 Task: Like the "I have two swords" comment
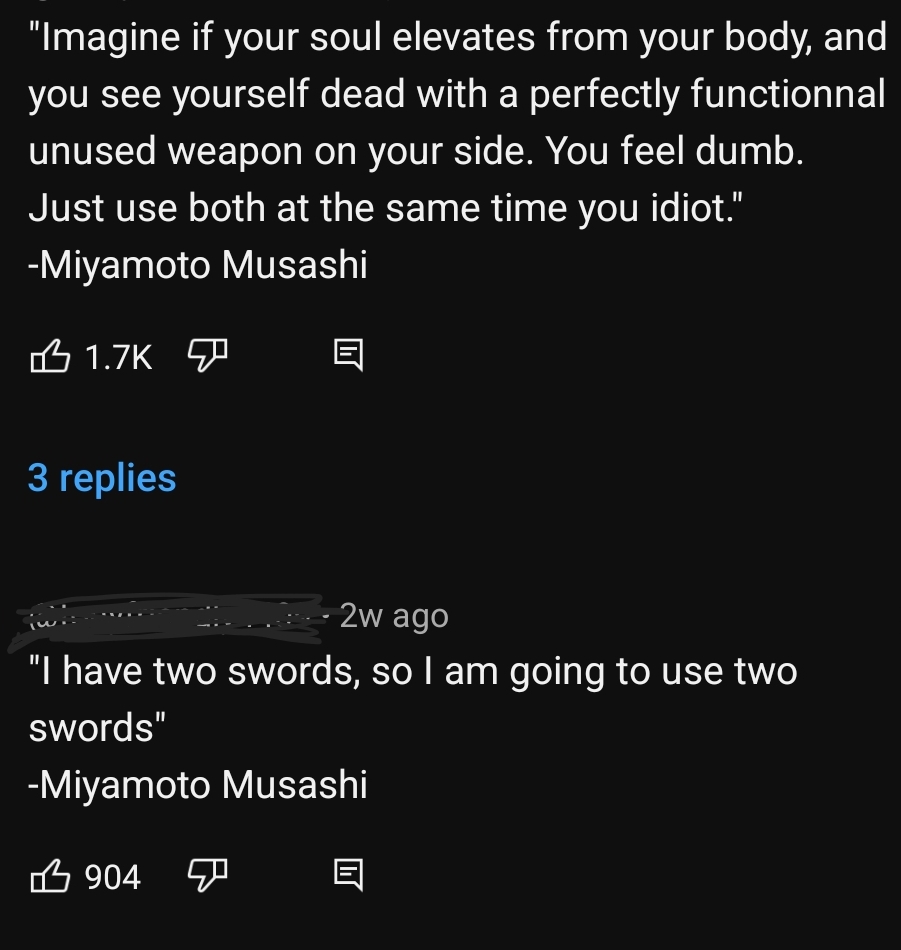click(x=50, y=877)
